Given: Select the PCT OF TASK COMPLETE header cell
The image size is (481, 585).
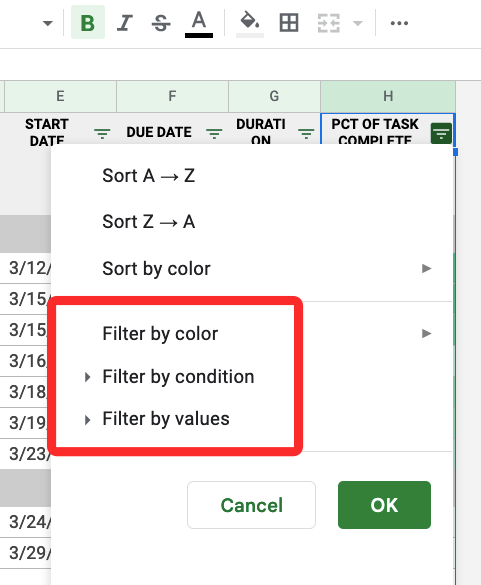Looking at the screenshot, I should coord(388,129).
